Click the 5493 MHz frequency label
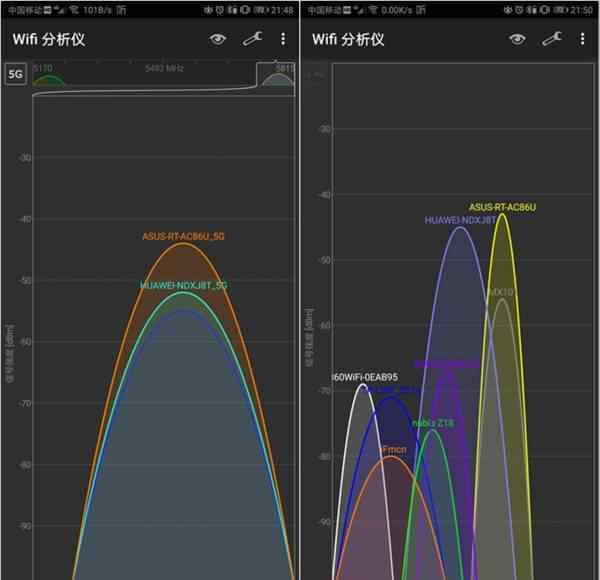 click(165, 68)
